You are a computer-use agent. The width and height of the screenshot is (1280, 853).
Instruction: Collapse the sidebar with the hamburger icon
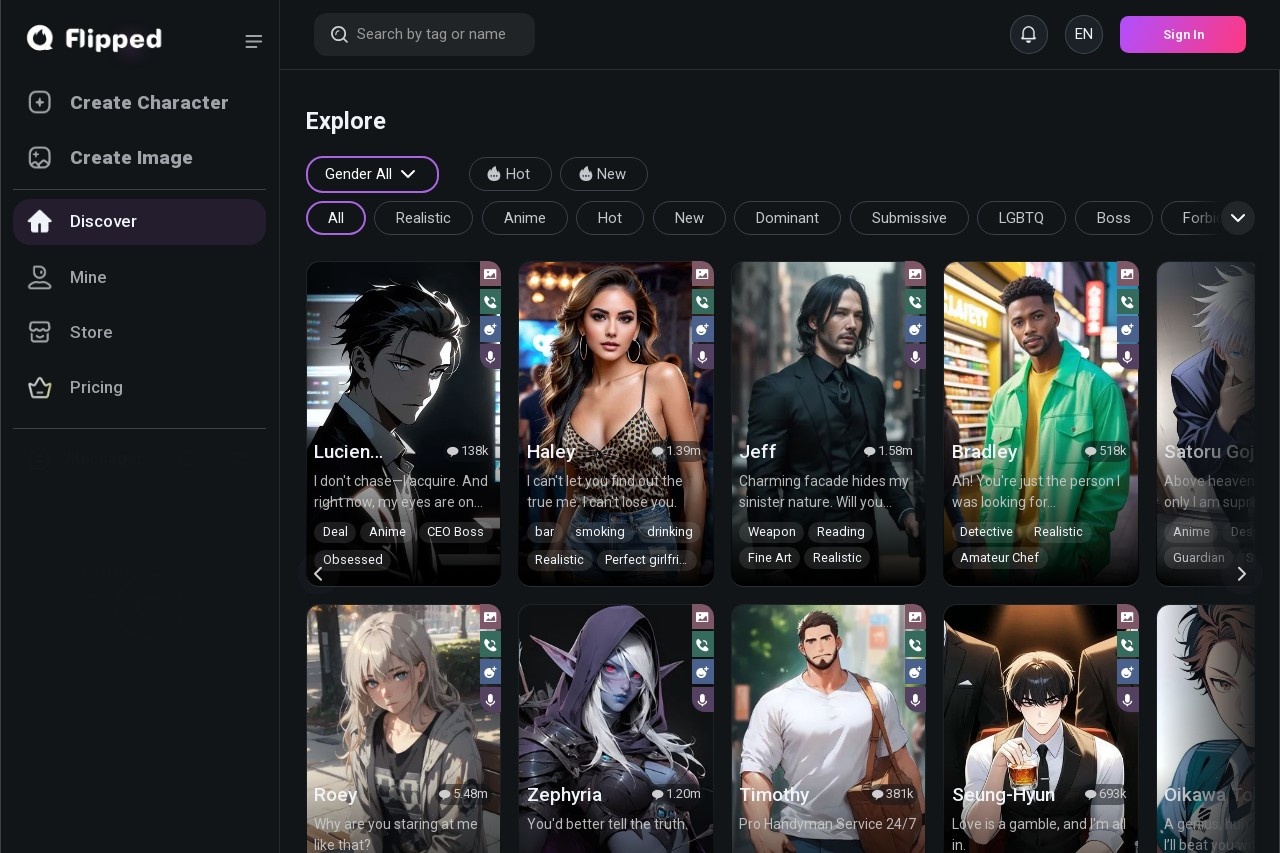coord(254,41)
